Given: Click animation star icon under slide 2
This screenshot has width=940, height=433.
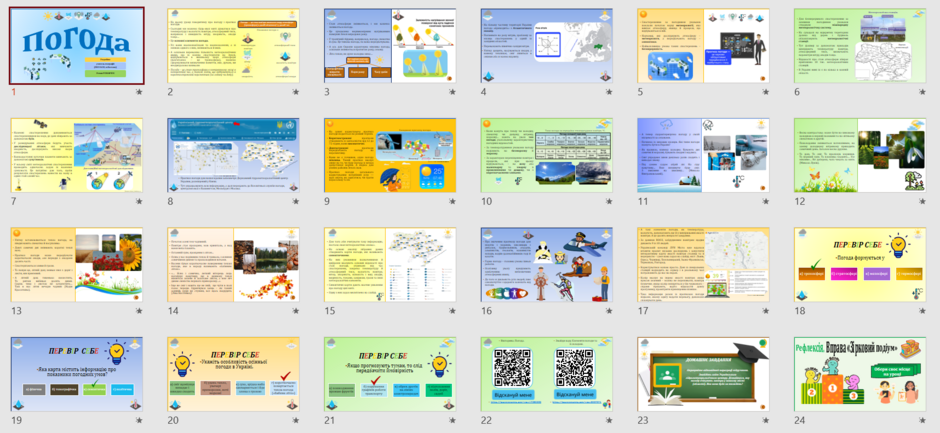Looking at the screenshot, I should coord(296,92).
